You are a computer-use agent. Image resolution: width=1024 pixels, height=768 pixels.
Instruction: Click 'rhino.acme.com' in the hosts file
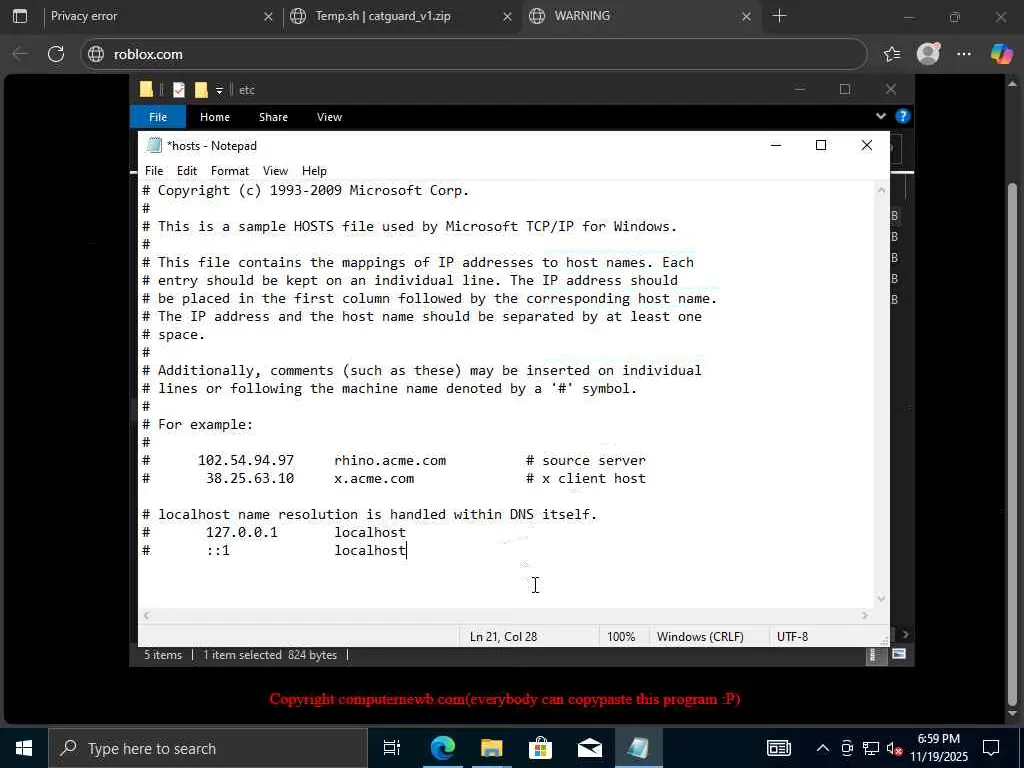[390, 460]
